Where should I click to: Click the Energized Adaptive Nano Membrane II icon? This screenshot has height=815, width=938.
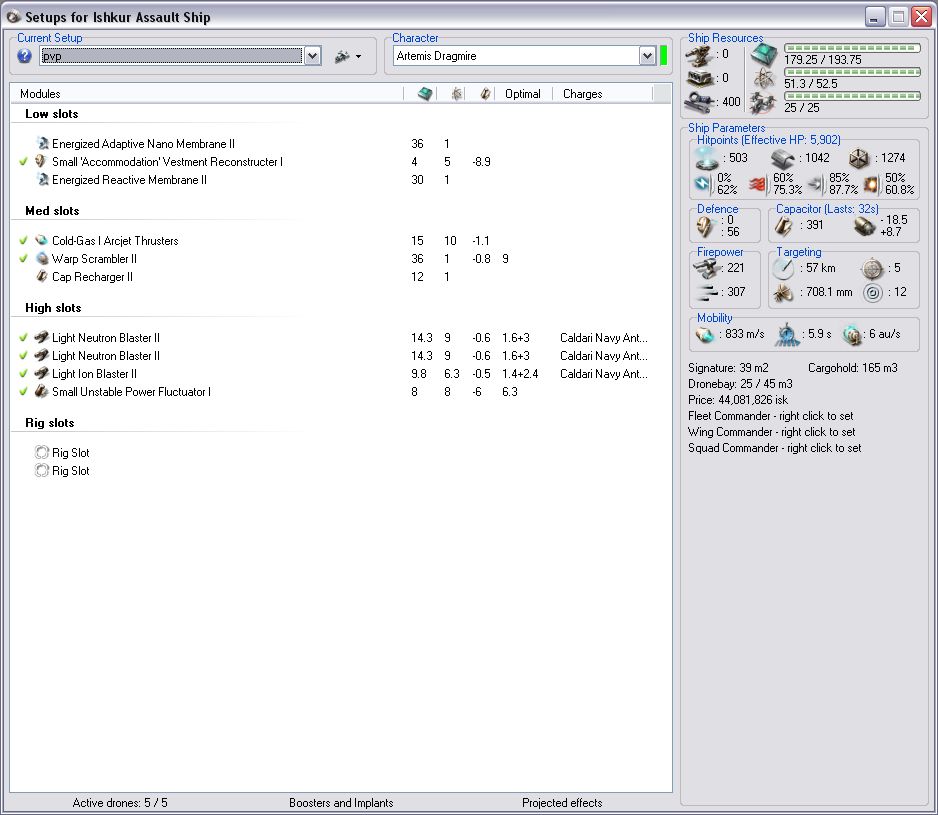click(x=42, y=144)
